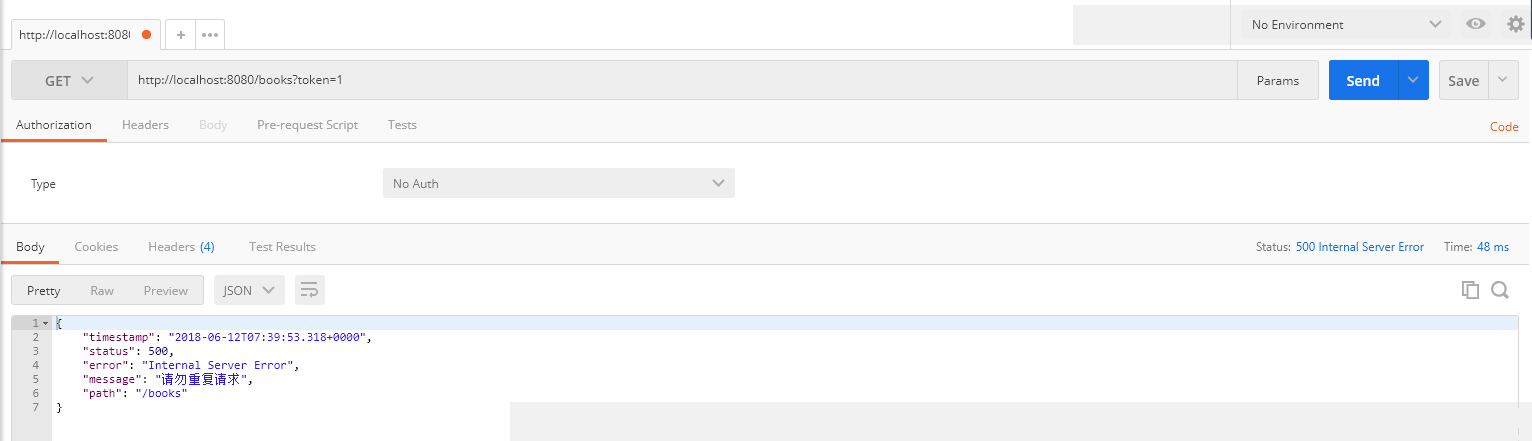
Task: Choose JSON format dropdown
Action: [x=249, y=290]
